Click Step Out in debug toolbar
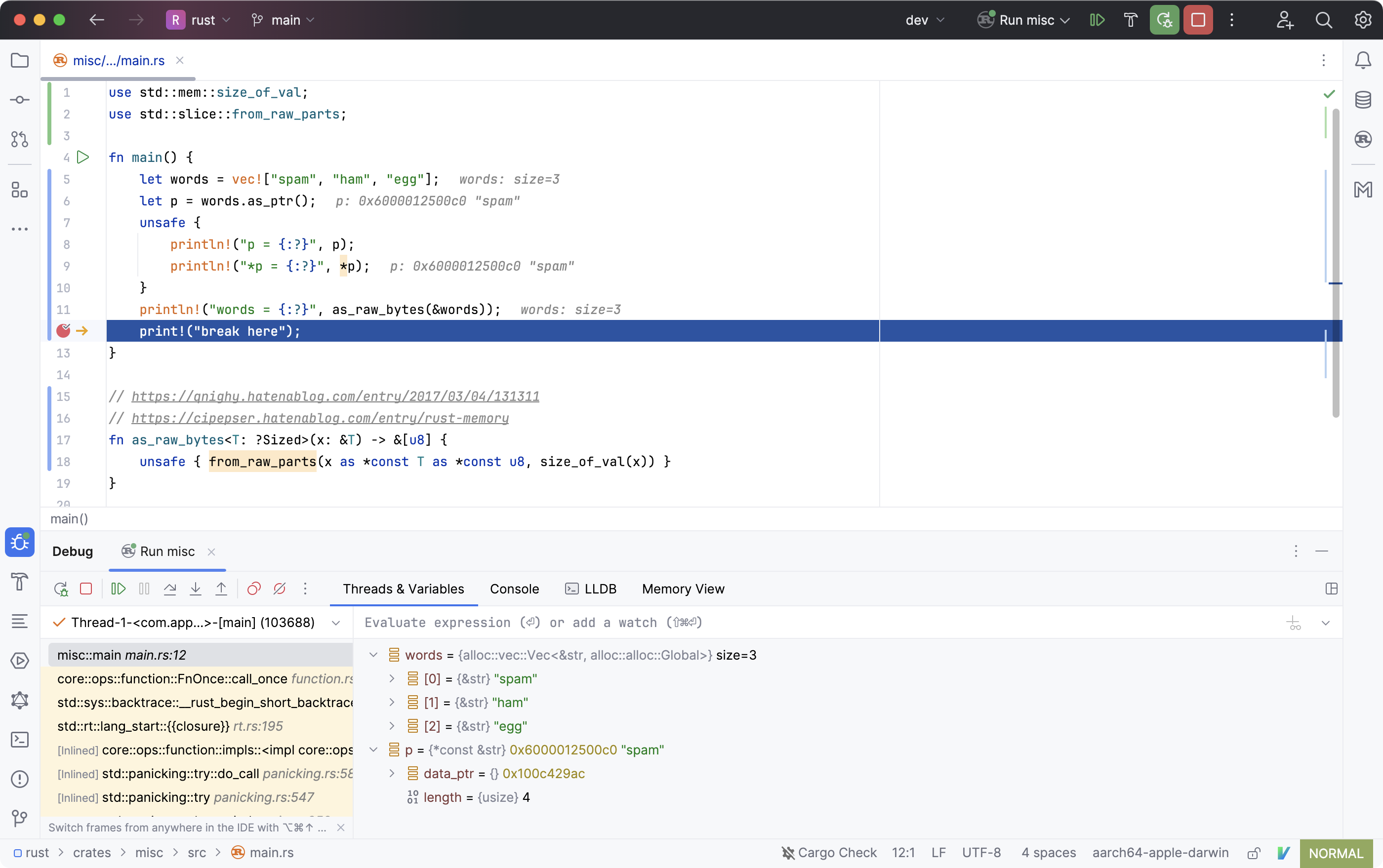Viewport: 1383px width, 868px height. [x=221, y=589]
